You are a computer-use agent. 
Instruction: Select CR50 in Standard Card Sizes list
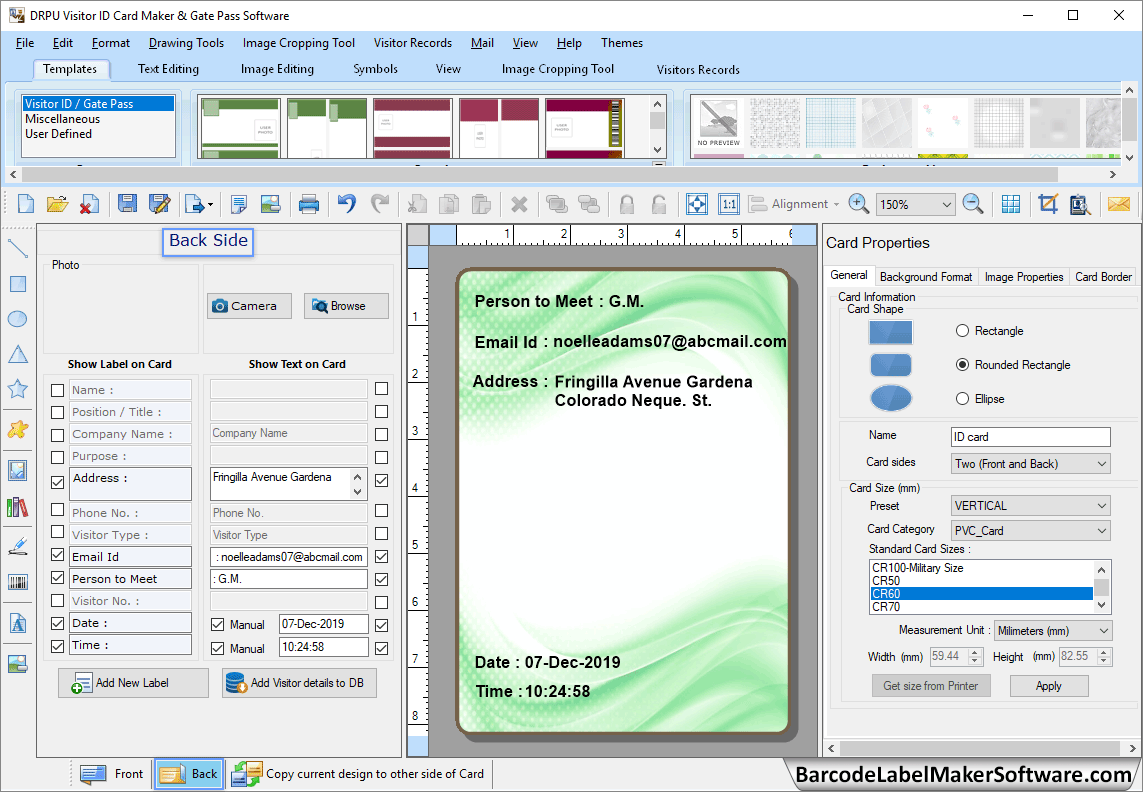[x=981, y=581]
